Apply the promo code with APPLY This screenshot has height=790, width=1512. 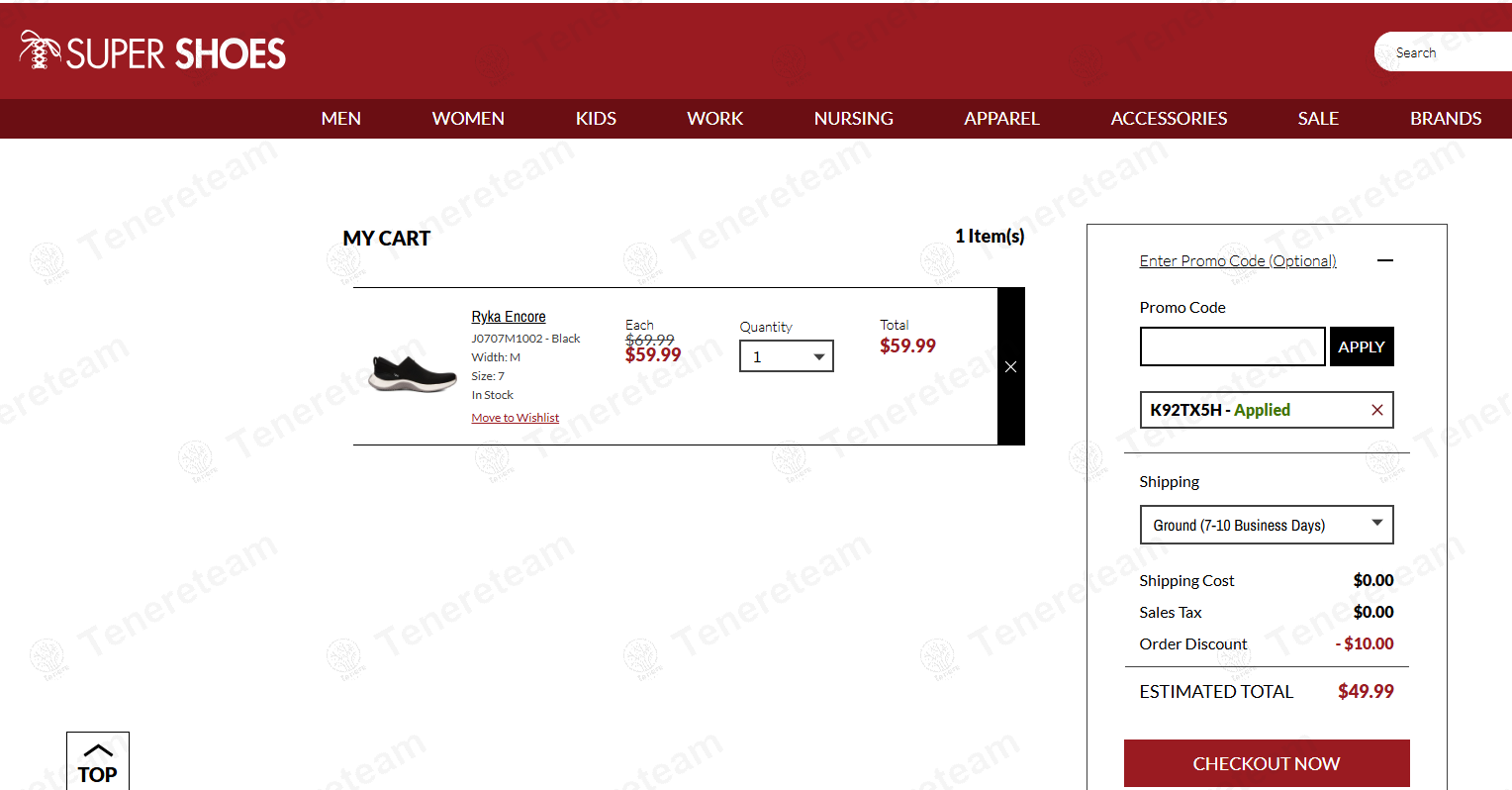coord(1362,346)
